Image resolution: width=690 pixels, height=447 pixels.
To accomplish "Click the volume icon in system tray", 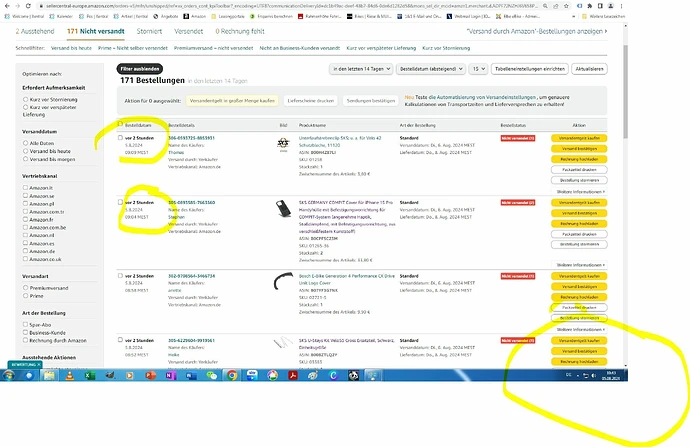I will tap(594, 375).
